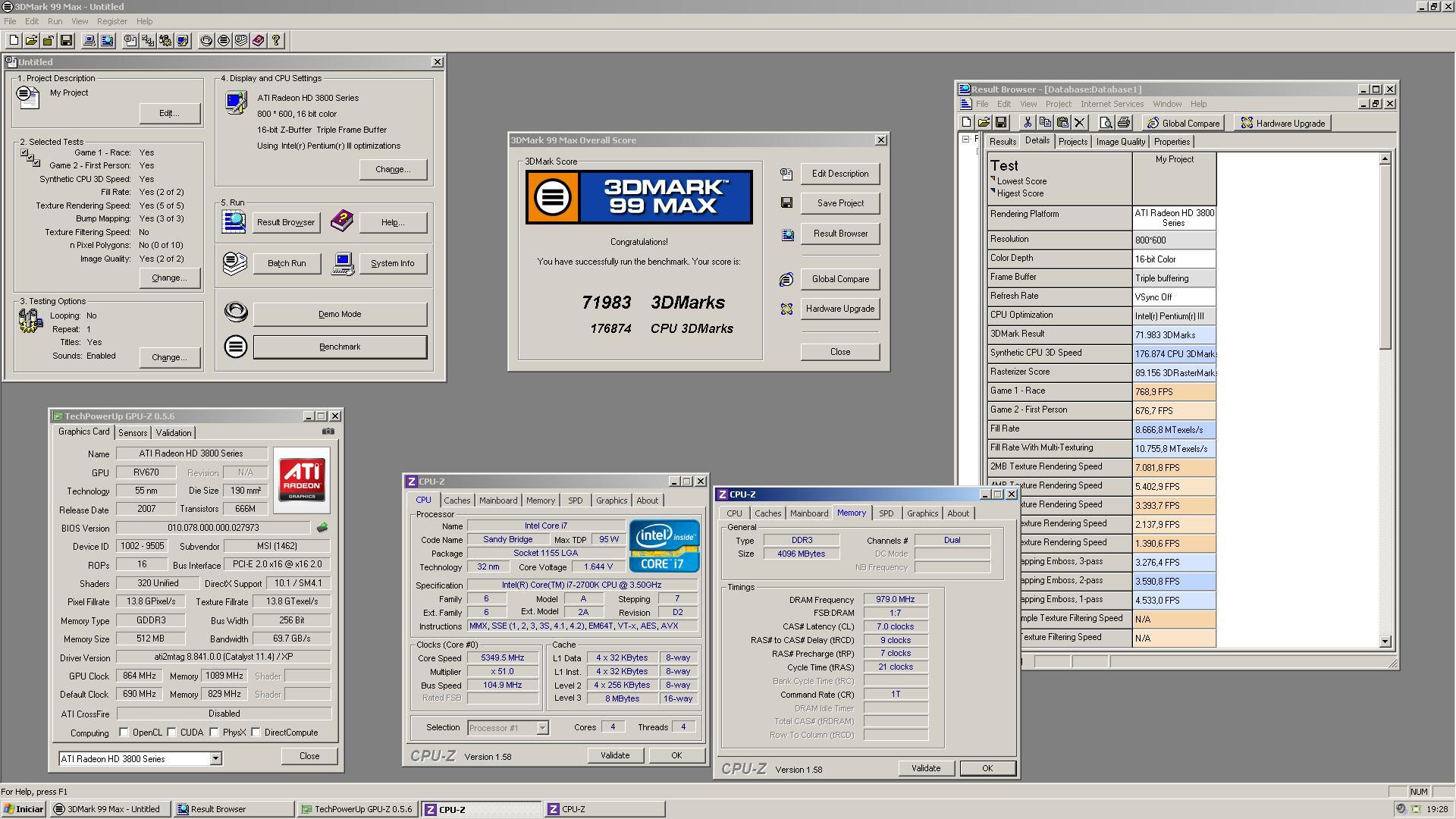Click the Benchmark toolbar icon in main toolbar

(x=224, y=41)
